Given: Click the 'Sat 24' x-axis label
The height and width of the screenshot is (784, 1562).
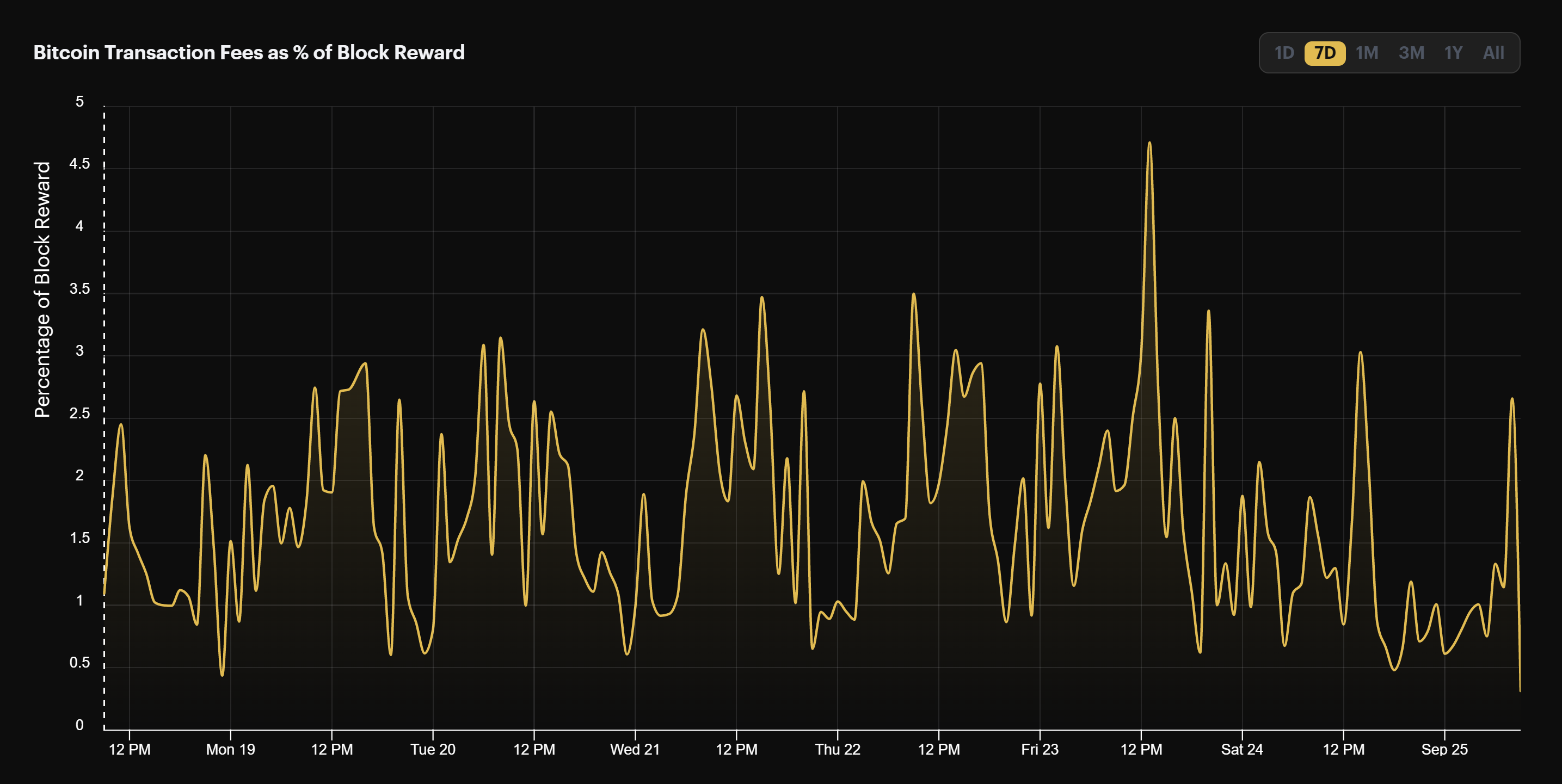Looking at the screenshot, I should 1242,749.
